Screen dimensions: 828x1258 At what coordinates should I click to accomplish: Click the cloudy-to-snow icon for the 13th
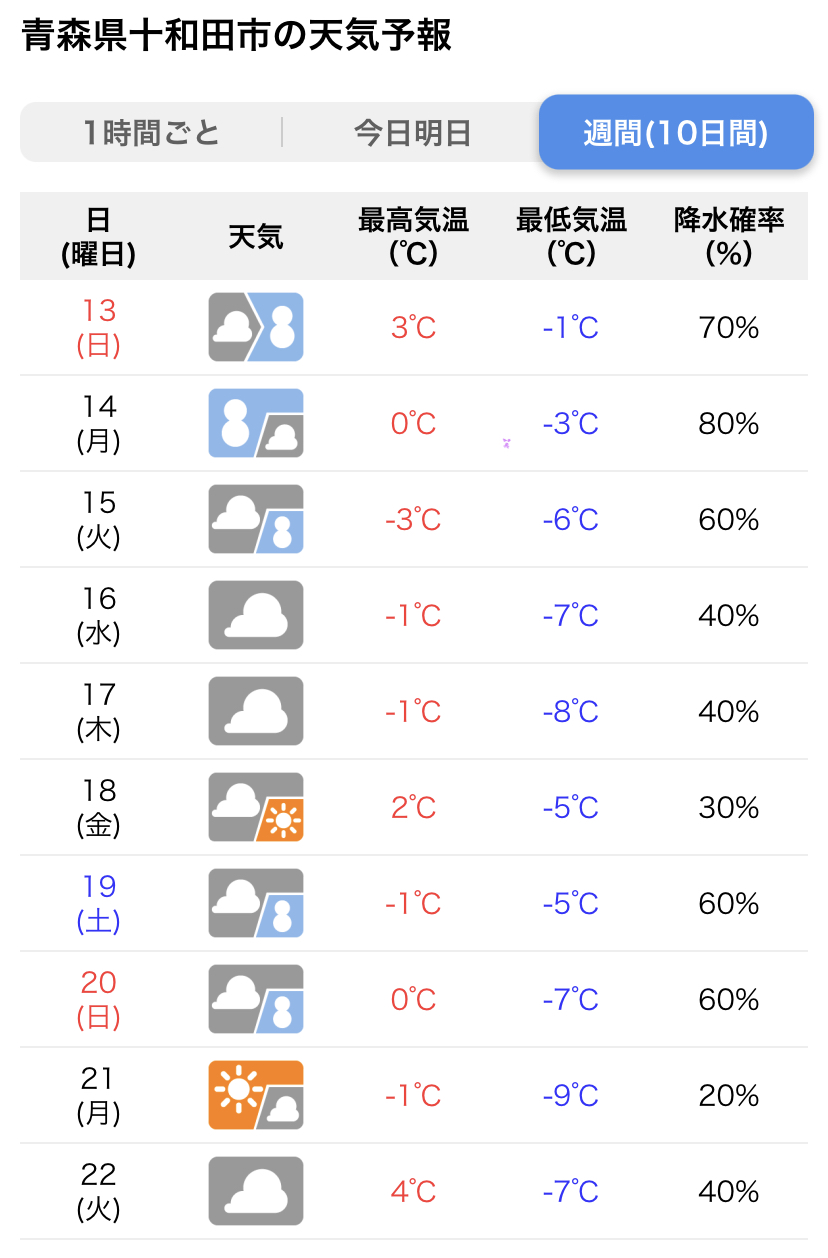pos(256,327)
